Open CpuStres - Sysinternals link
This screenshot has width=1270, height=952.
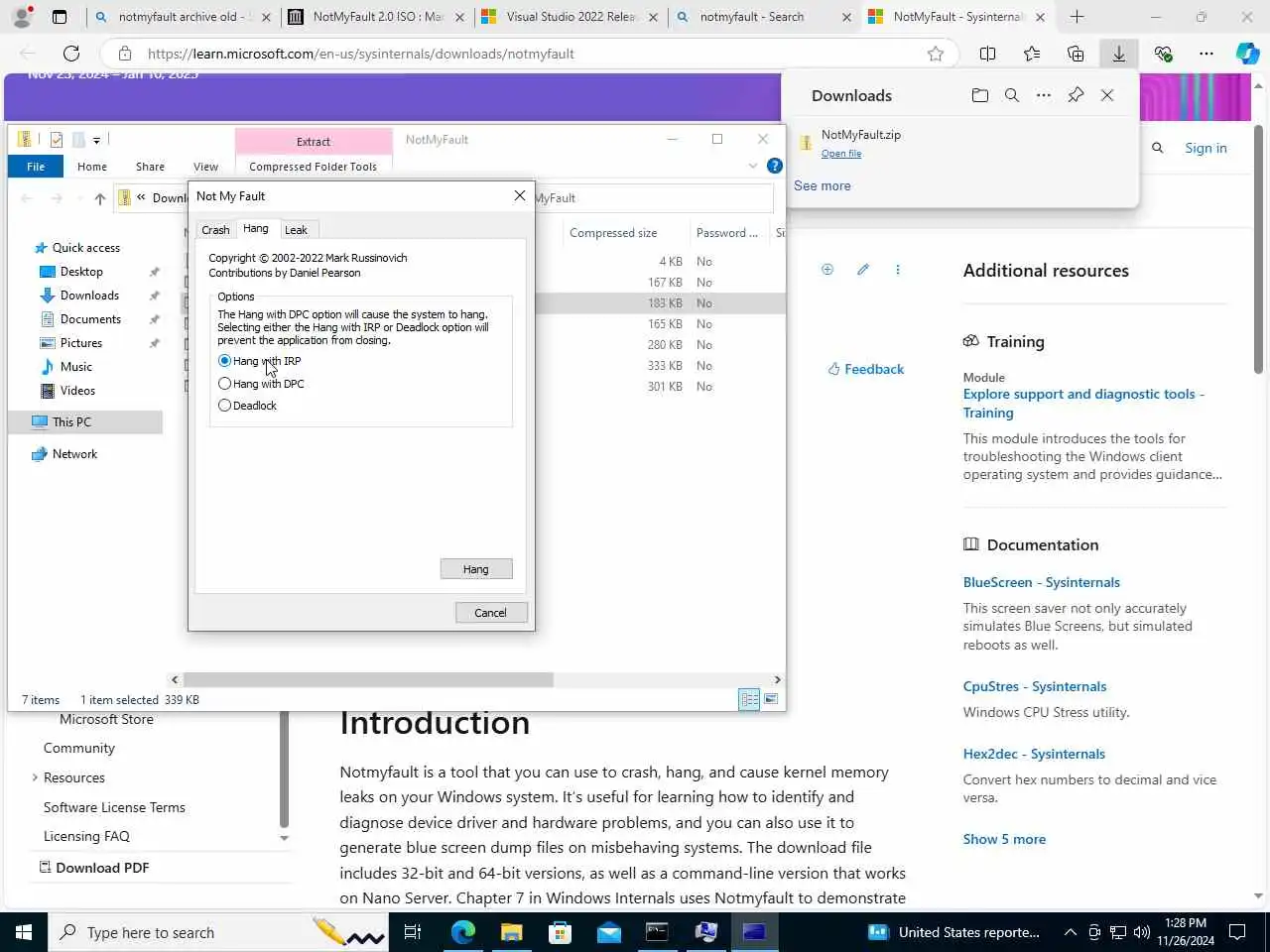click(x=1034, y=686)
